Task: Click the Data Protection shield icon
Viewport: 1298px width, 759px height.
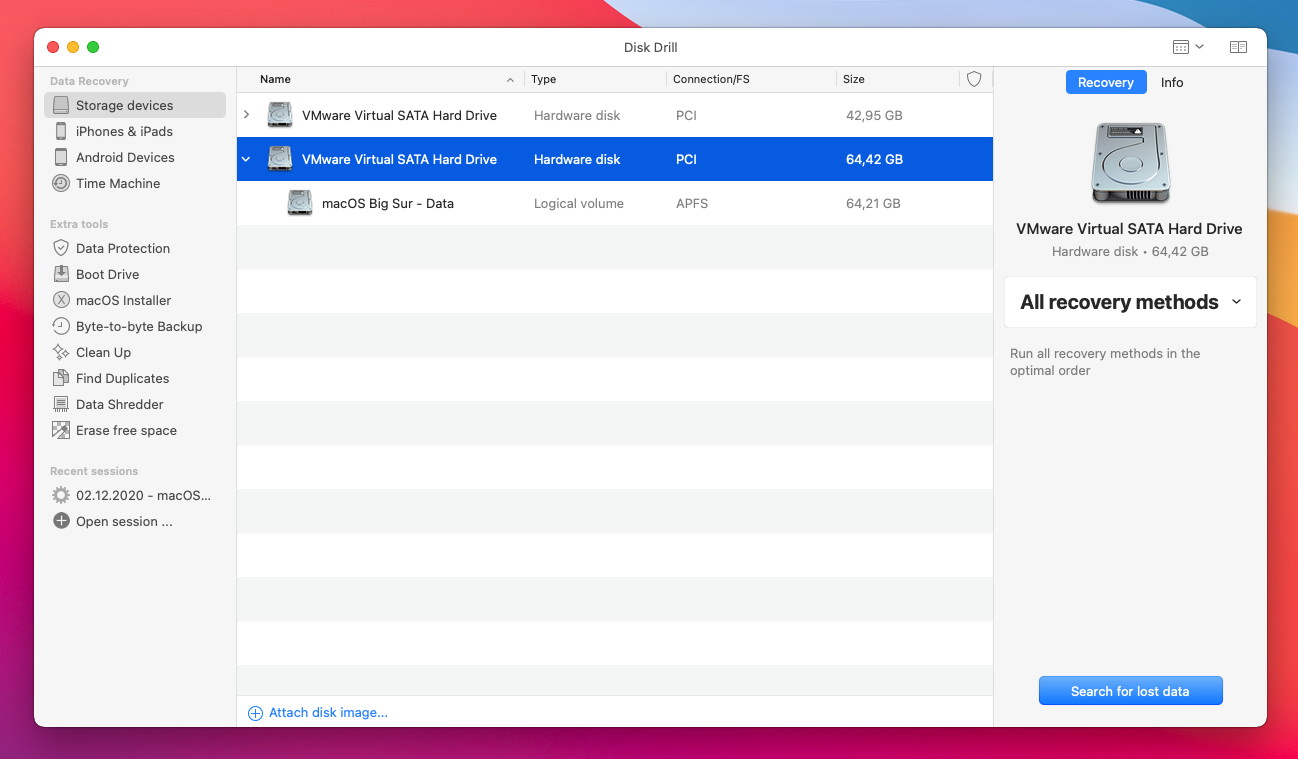Action: coord(61,248)
